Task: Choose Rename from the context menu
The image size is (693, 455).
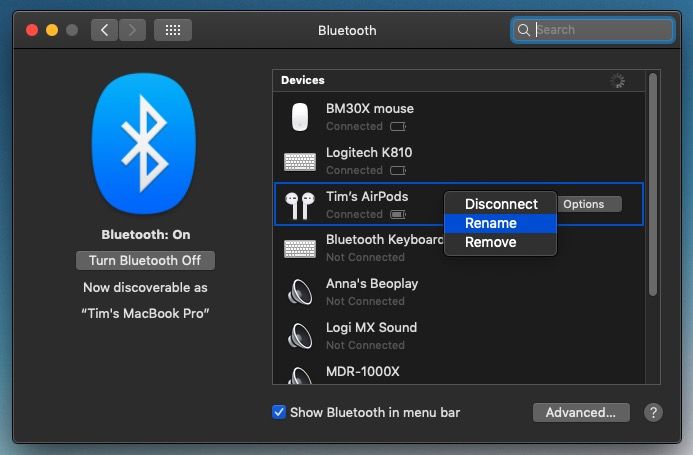Action: 491,223
